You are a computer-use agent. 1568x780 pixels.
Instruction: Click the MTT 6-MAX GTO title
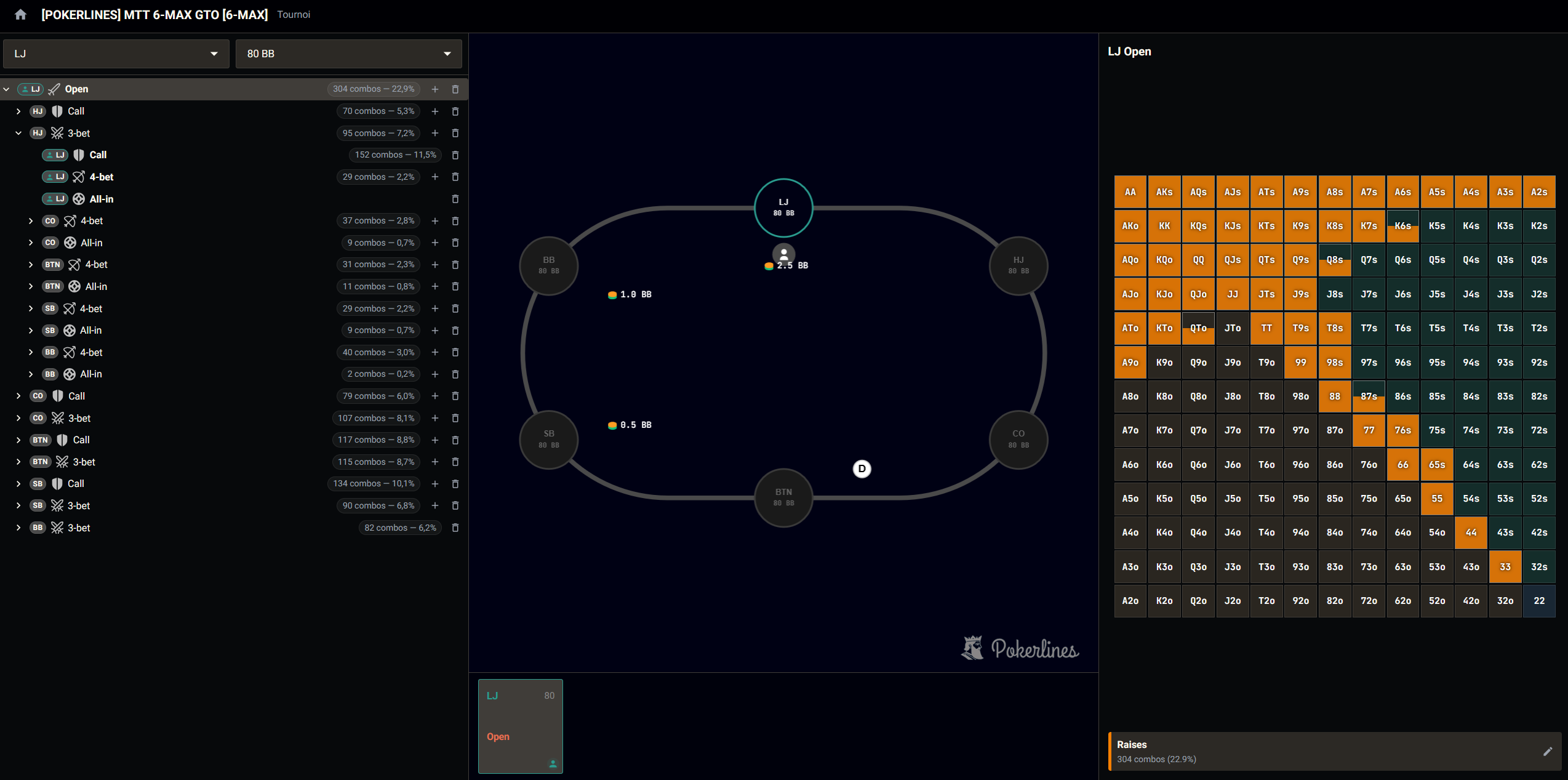pyautogui.click(x=154, y=14)
